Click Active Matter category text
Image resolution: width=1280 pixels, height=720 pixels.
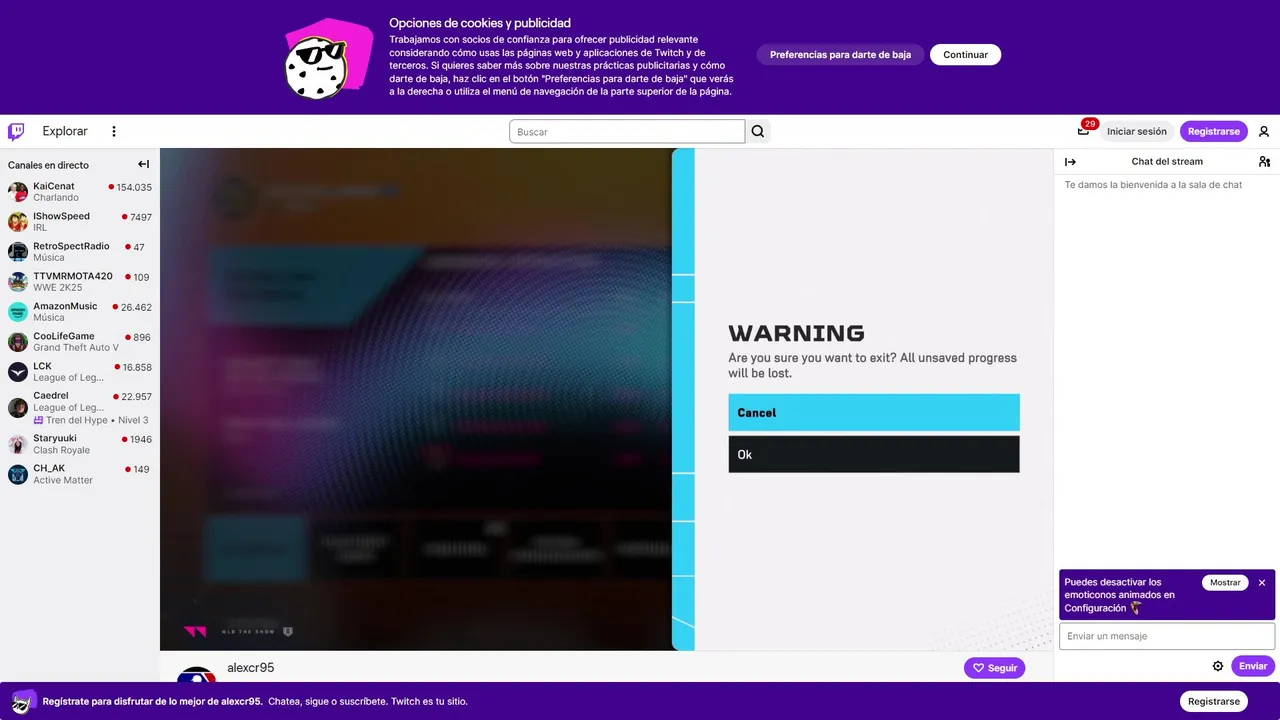point(63,480)
